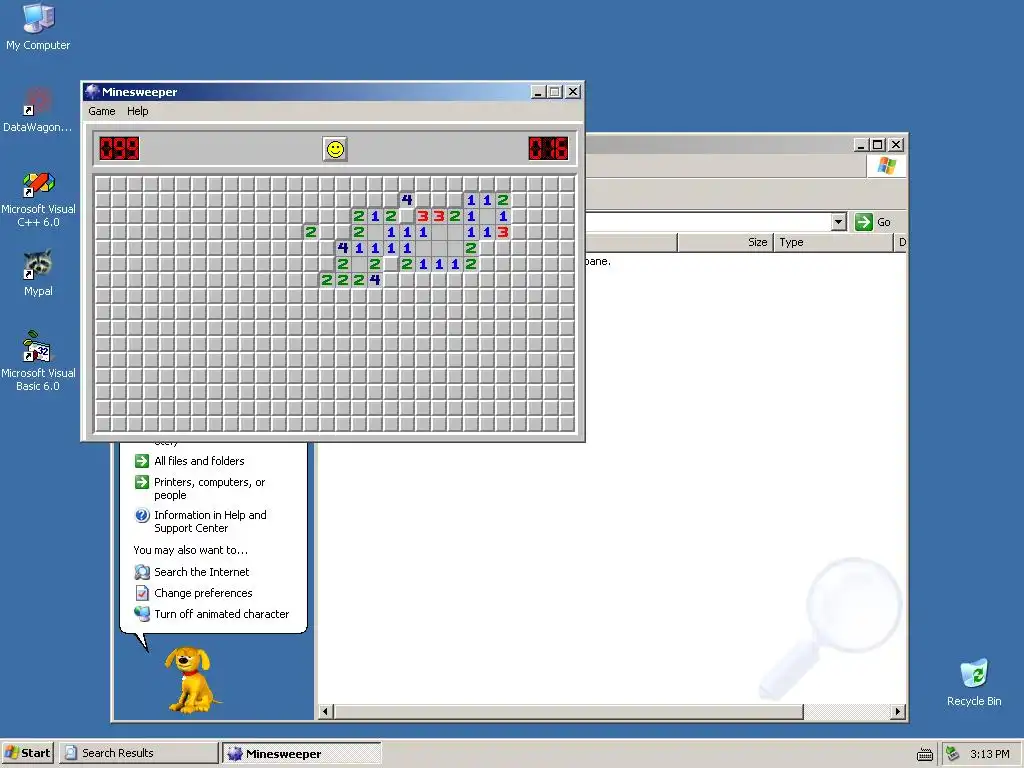Click the mine counter display
This screenshot has height=768, width=1024.
(119, 149)
